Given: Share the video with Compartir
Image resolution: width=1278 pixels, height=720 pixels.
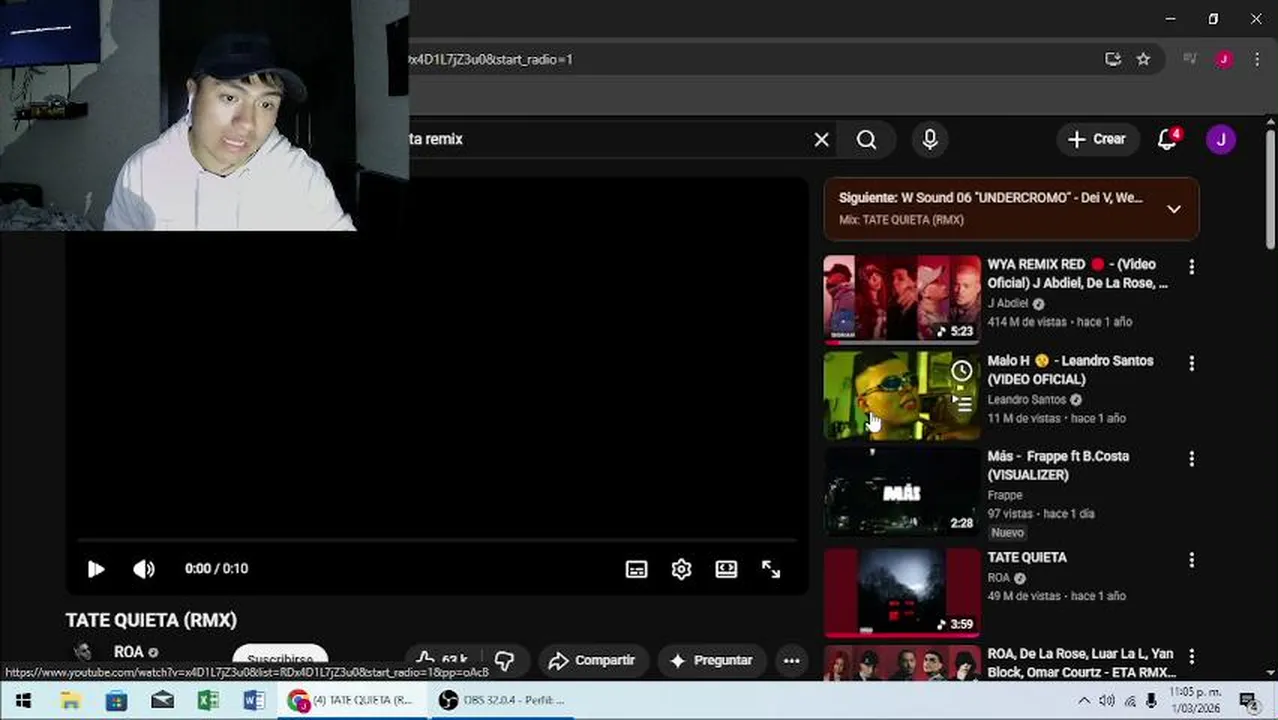Looking at the screenshot, I should coord(593,660).
